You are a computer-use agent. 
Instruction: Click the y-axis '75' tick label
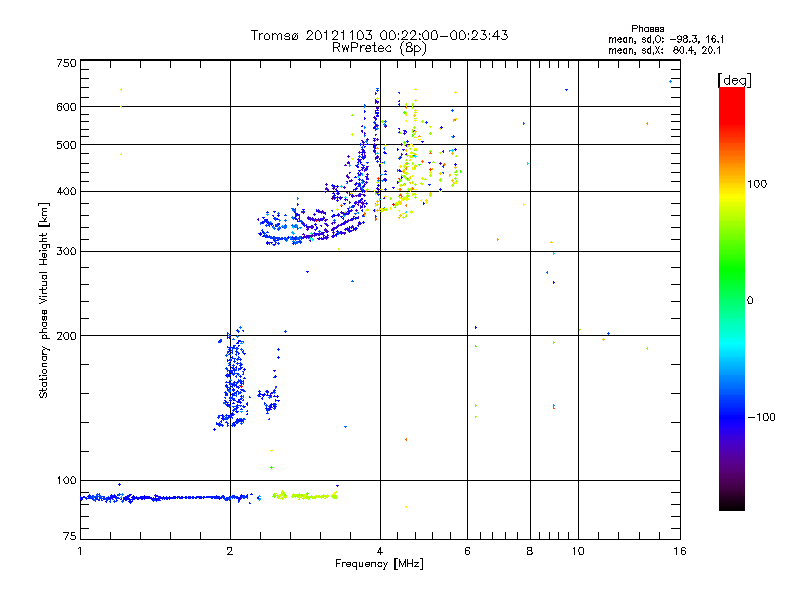[x=70, y=536]
